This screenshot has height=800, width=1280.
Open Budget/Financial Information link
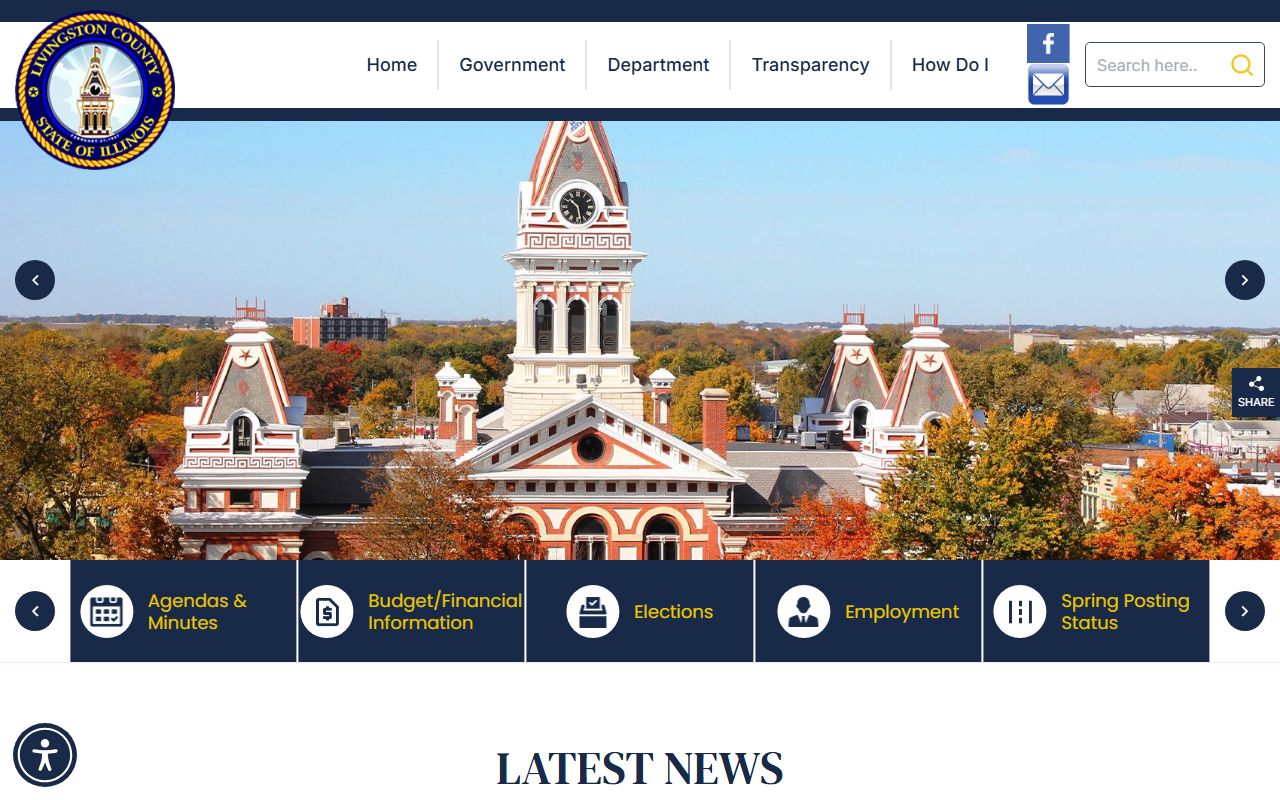445,611
